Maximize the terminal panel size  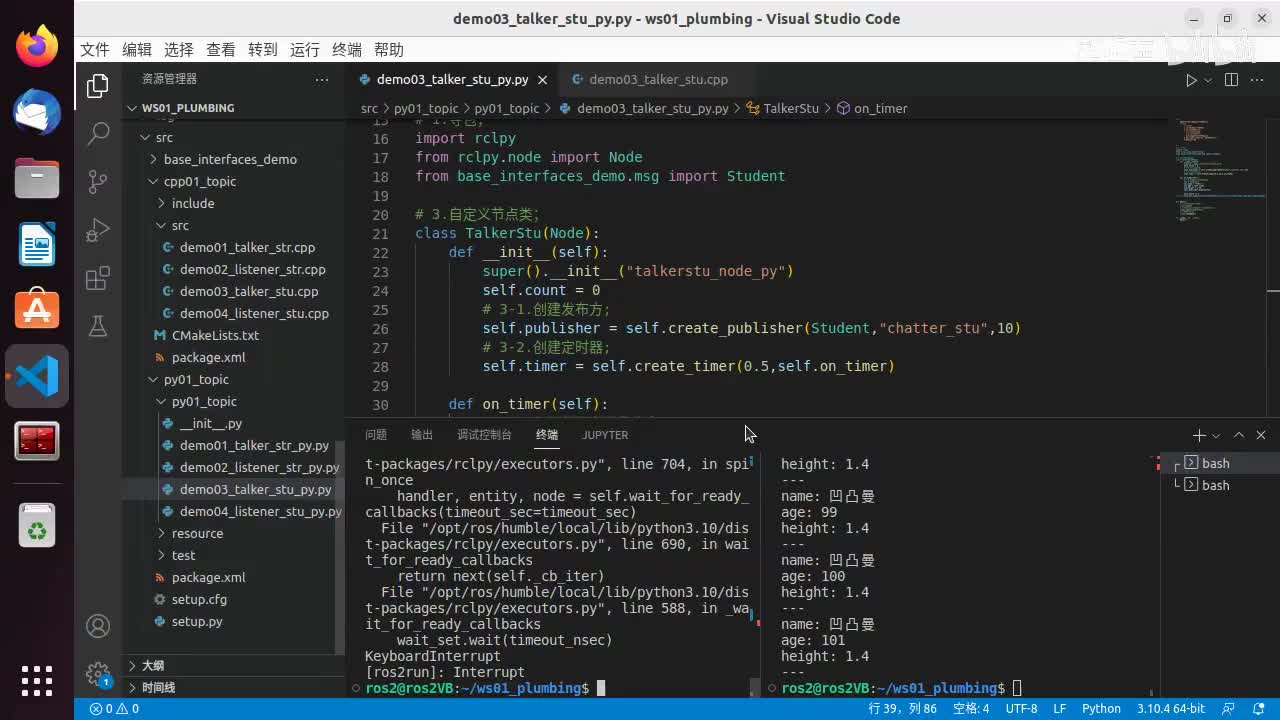(1238, 435)
